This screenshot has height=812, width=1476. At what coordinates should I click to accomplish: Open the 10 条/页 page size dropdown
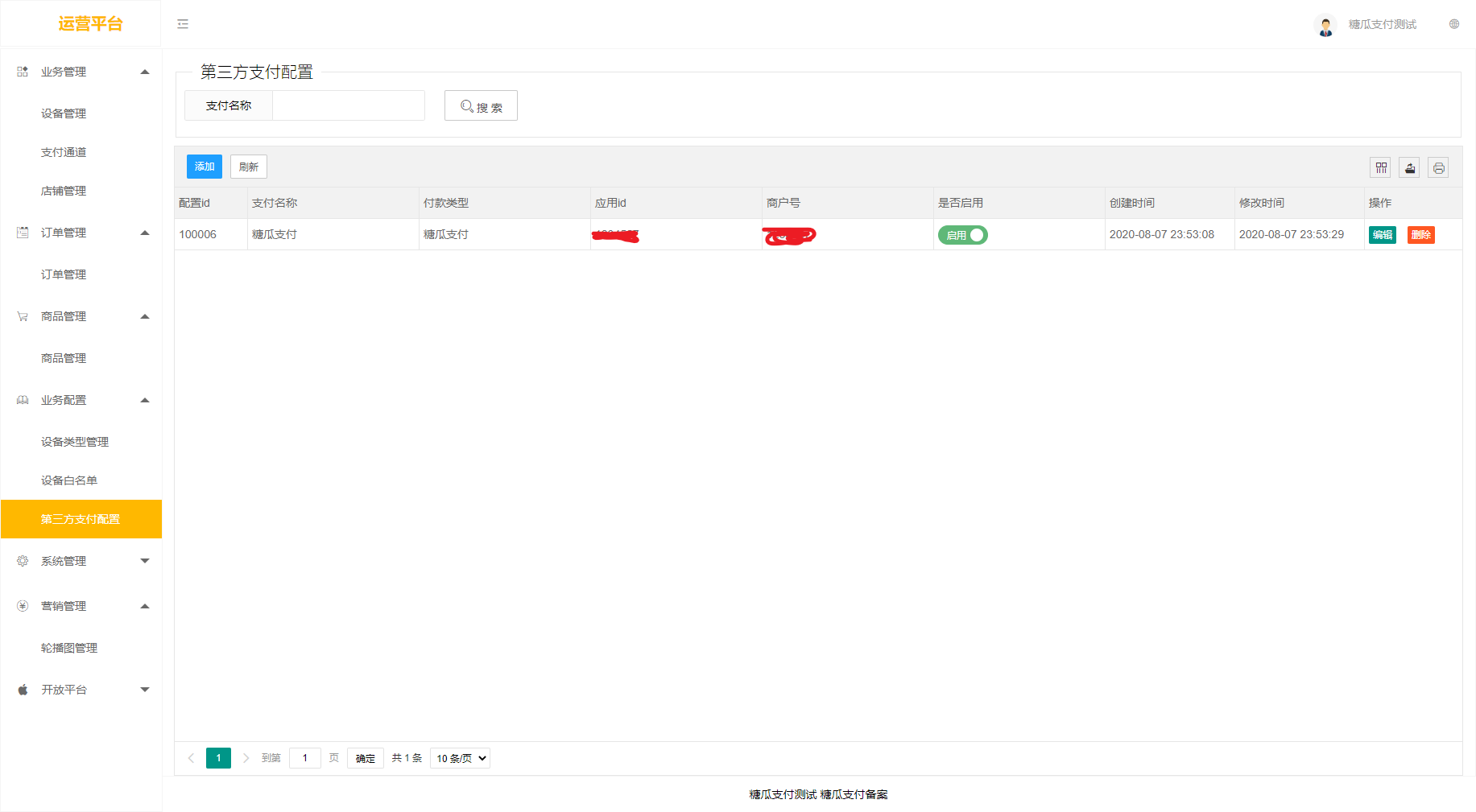(461, 758)
